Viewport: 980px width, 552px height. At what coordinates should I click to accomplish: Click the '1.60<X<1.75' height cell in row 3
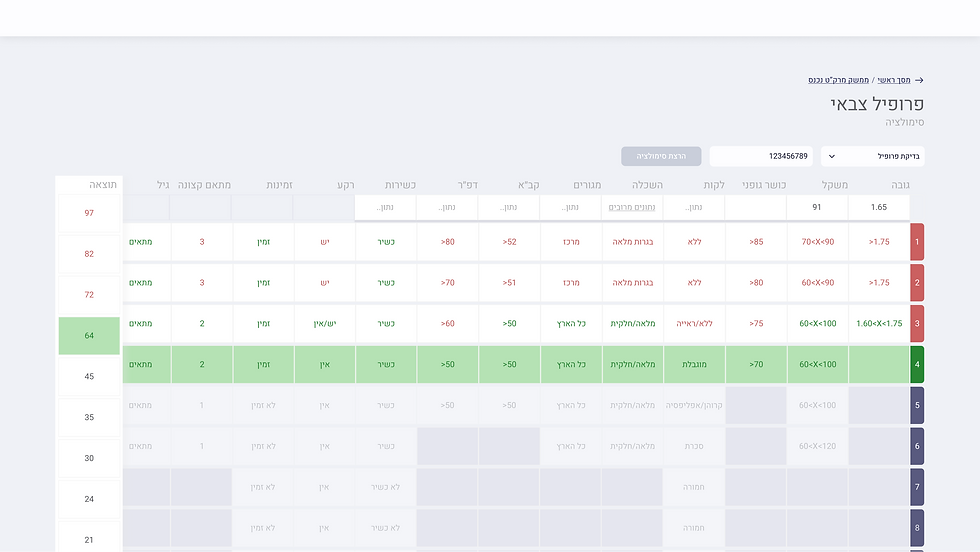(879, 323)
